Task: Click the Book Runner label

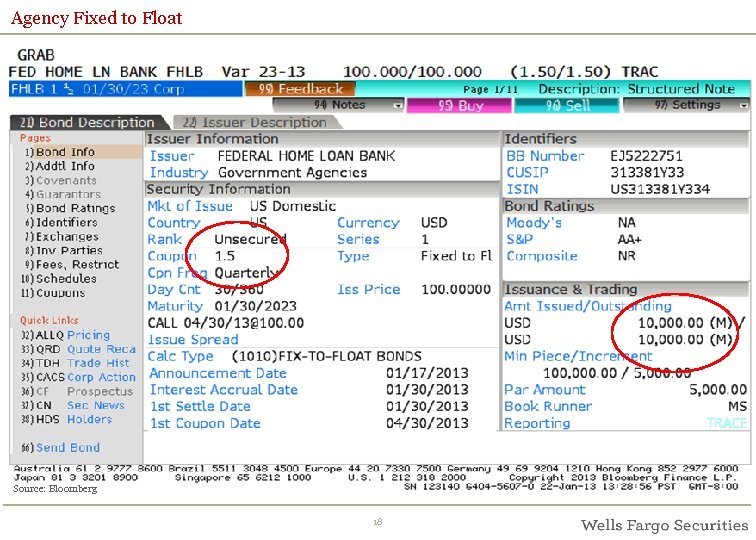Action: point(548,407)
